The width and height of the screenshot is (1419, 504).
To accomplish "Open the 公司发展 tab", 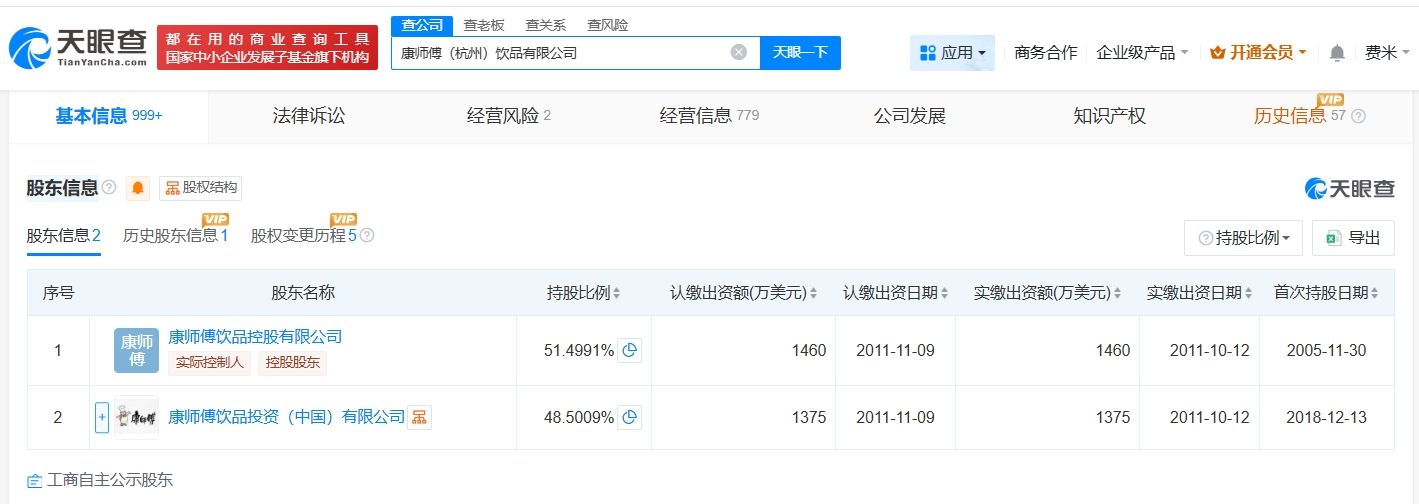I will pos(909,116).
